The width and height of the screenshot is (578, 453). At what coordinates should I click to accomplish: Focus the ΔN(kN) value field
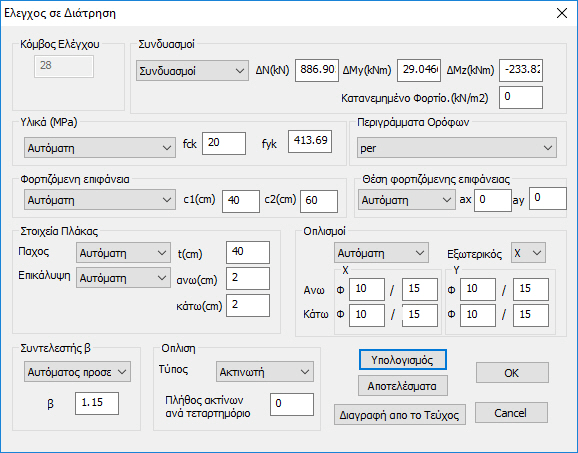pos(317,70)
